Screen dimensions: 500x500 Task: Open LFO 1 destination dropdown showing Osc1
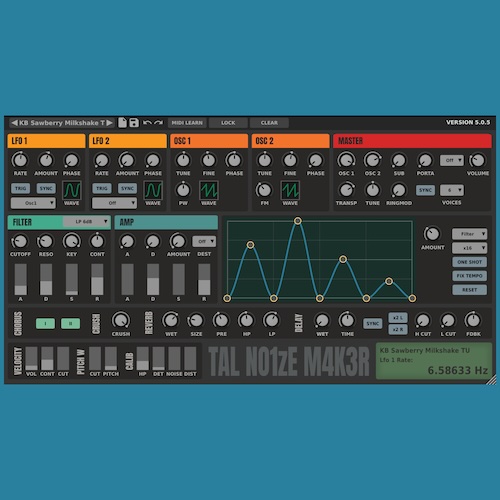tap(33, 203)
